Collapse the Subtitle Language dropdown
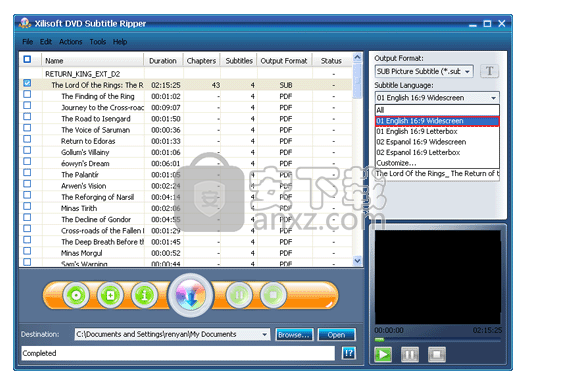This screenshot has width=564, height=388. (x=494, y=98)
